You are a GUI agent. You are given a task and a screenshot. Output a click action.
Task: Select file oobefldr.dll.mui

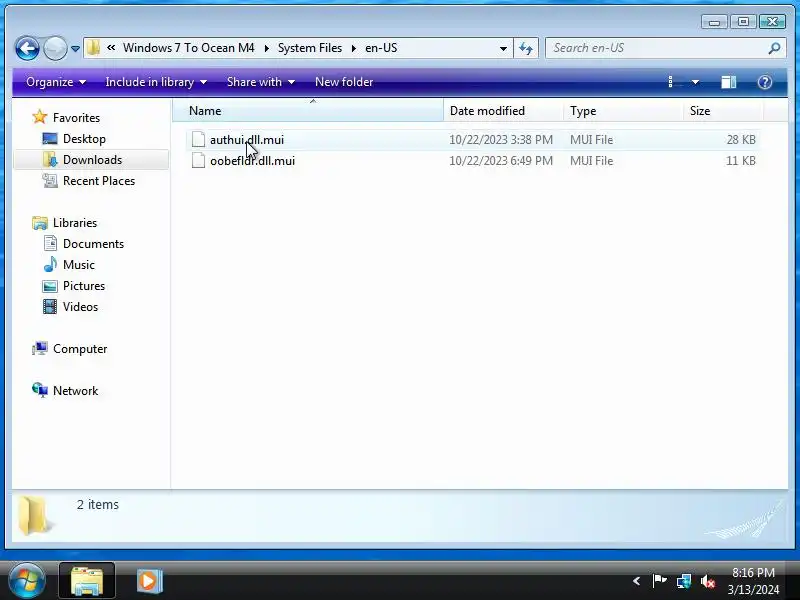point(253,161)
